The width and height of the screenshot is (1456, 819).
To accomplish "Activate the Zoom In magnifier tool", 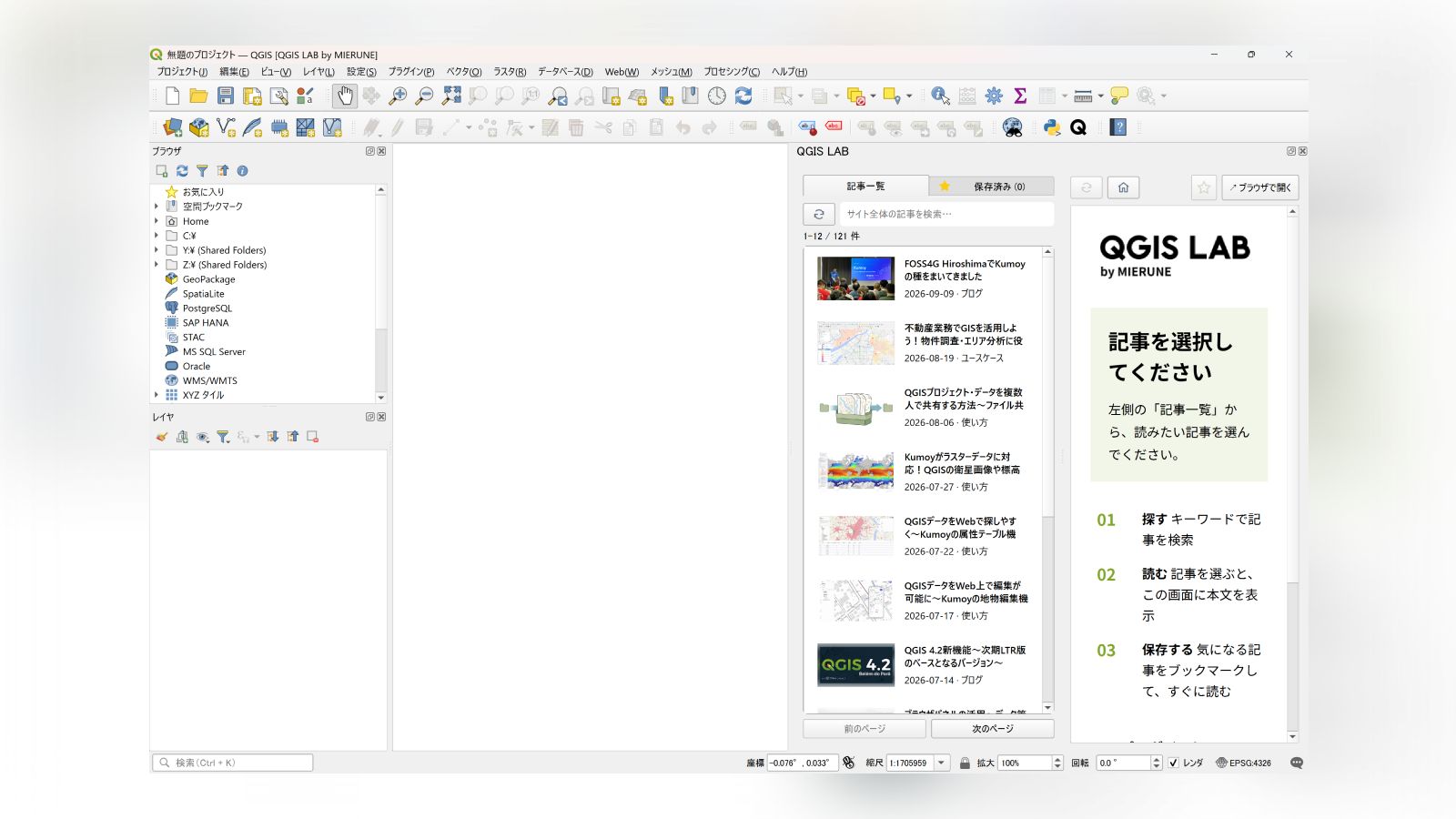I will pos(398,96).
